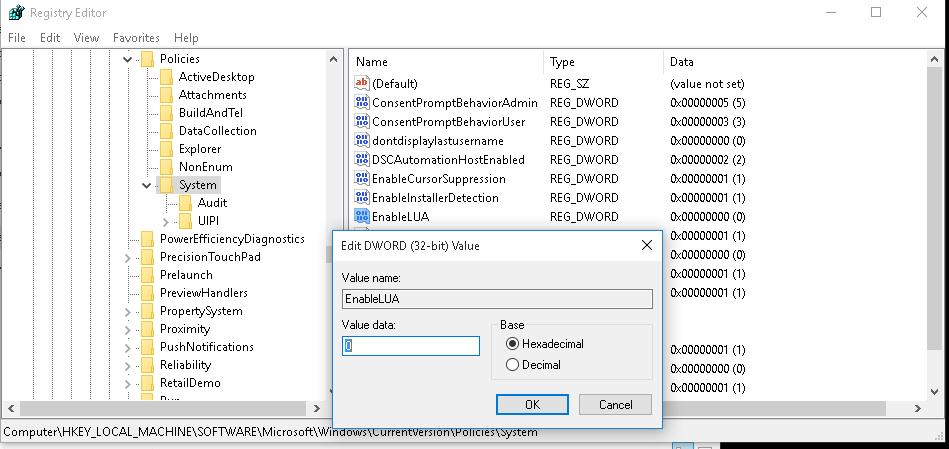Sort values by the Type column header
The image size is (949, 449).
pos(562,62)
